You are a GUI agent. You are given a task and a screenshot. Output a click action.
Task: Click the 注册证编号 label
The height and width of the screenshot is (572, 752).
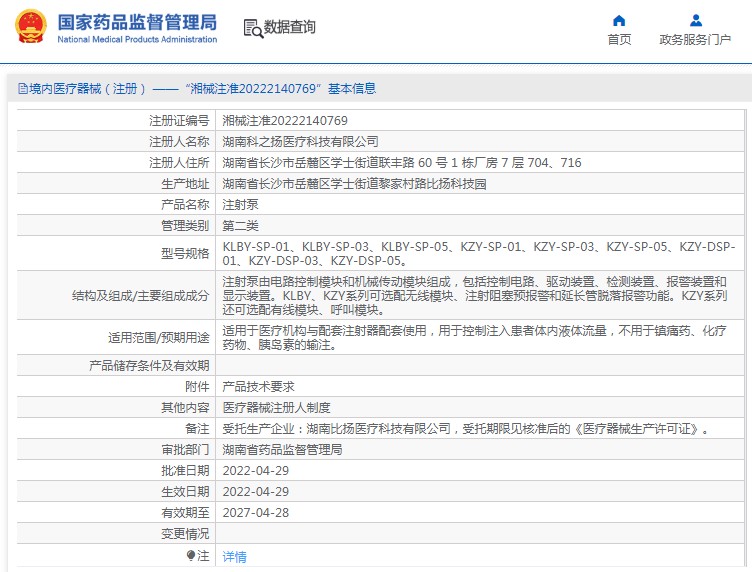tap(179, 120)
